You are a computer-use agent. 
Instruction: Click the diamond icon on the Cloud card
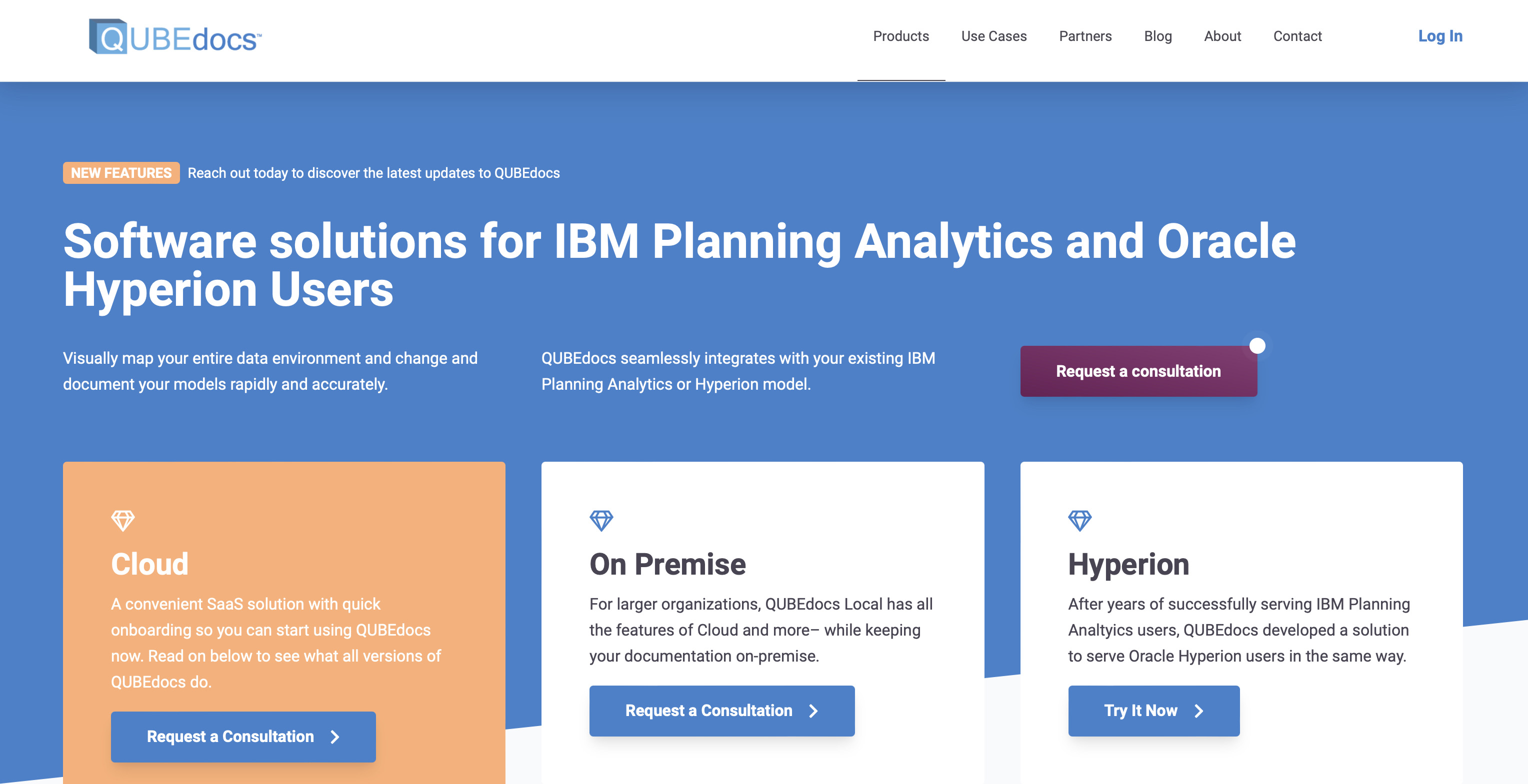123,520
